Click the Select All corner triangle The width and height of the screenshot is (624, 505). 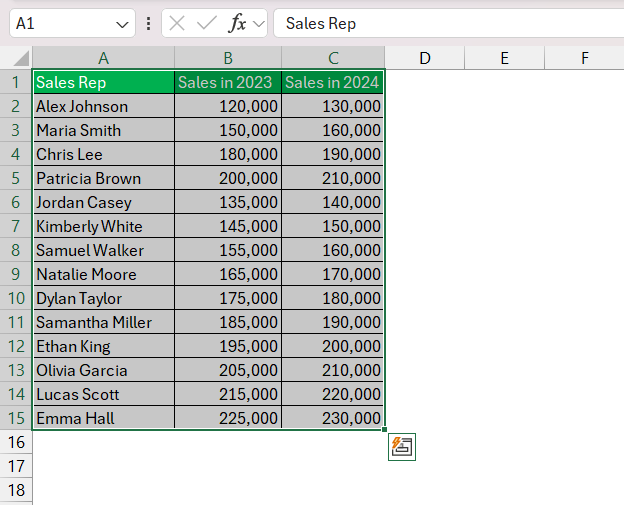pos(21,58)
